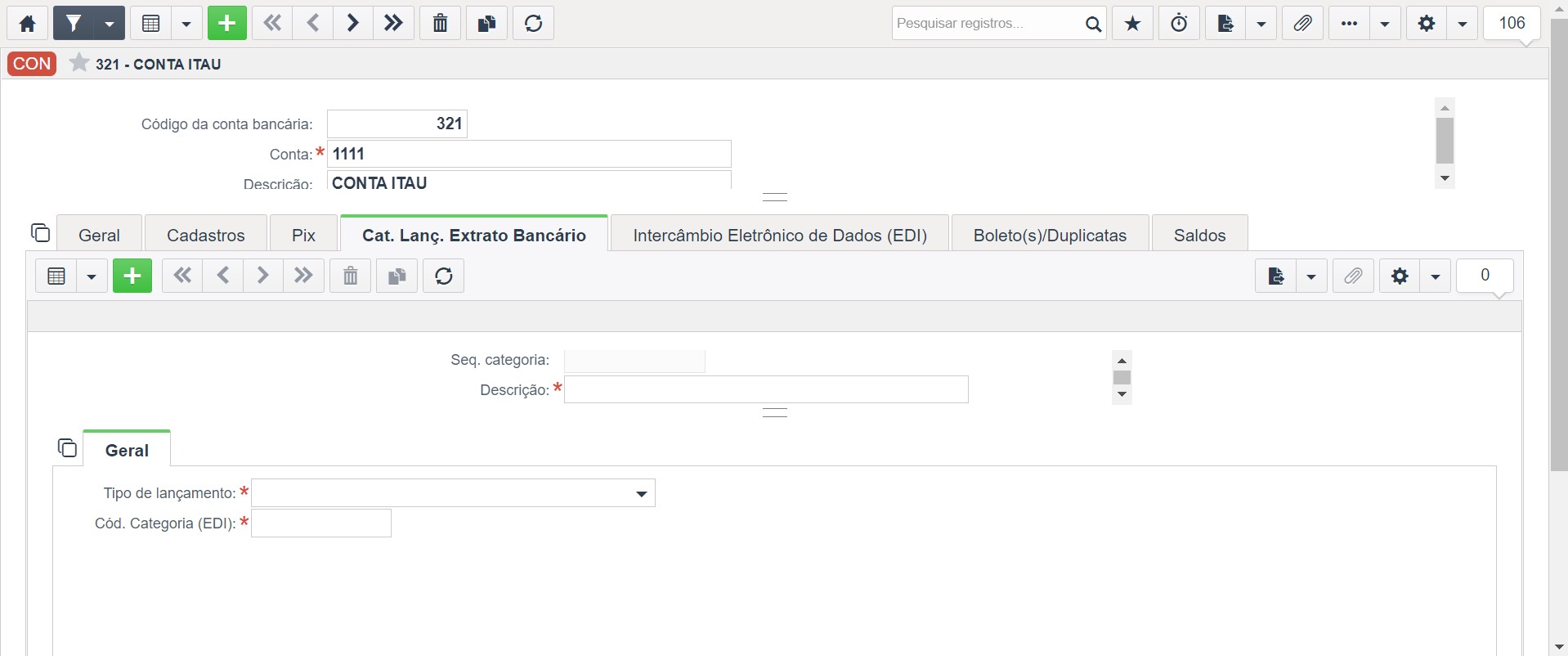Click the Código da conta bancária field
Viewport: 1568px width, 656px height.
(x=397, y=124)
